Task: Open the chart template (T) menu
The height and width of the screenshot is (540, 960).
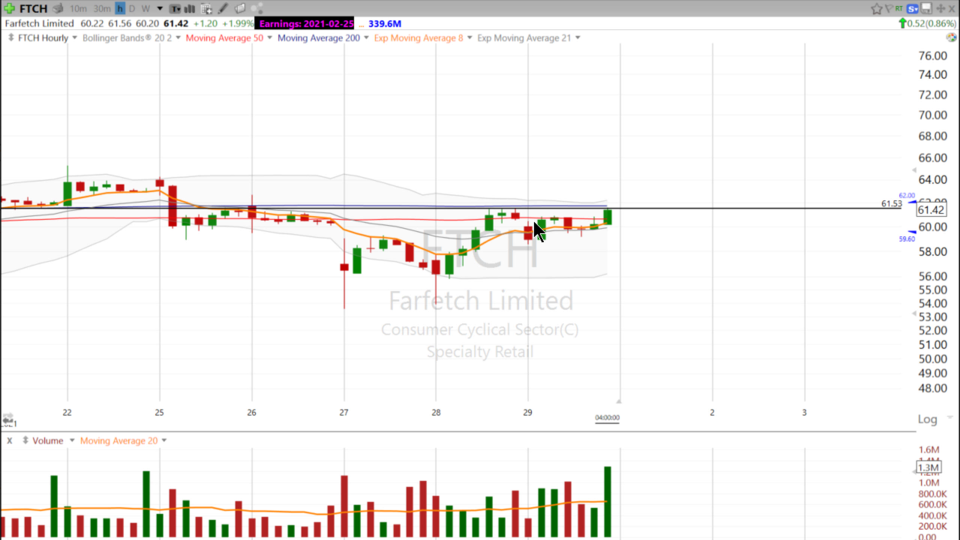Action: coord(175,9)
